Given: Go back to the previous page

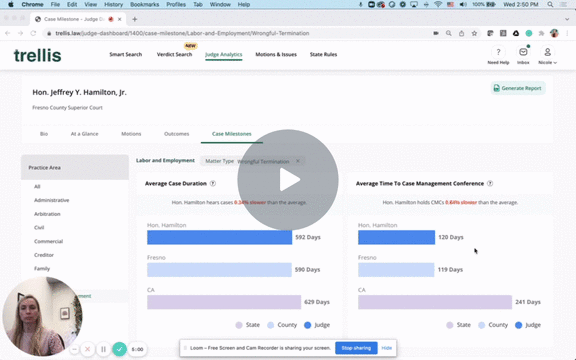Looking at the screenshot, I should pyautogui.click(x=8, y=33).
